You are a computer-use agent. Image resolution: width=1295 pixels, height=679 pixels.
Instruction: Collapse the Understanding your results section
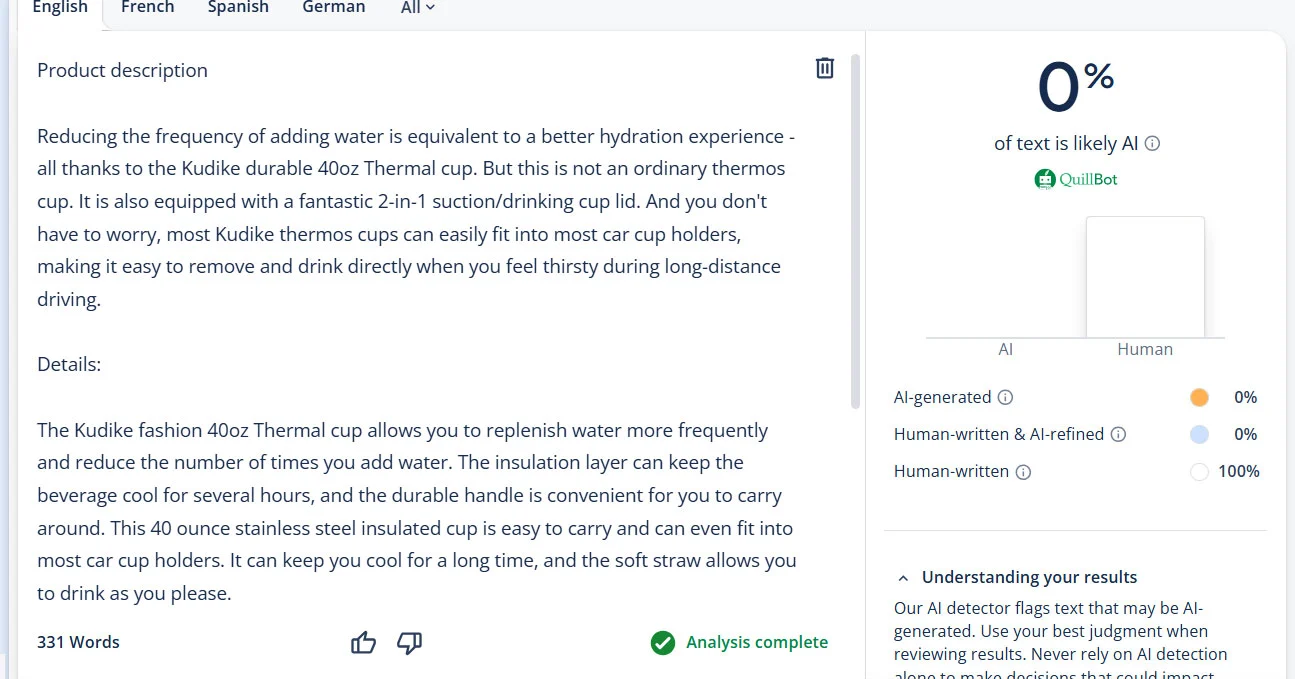pos(904,578)
